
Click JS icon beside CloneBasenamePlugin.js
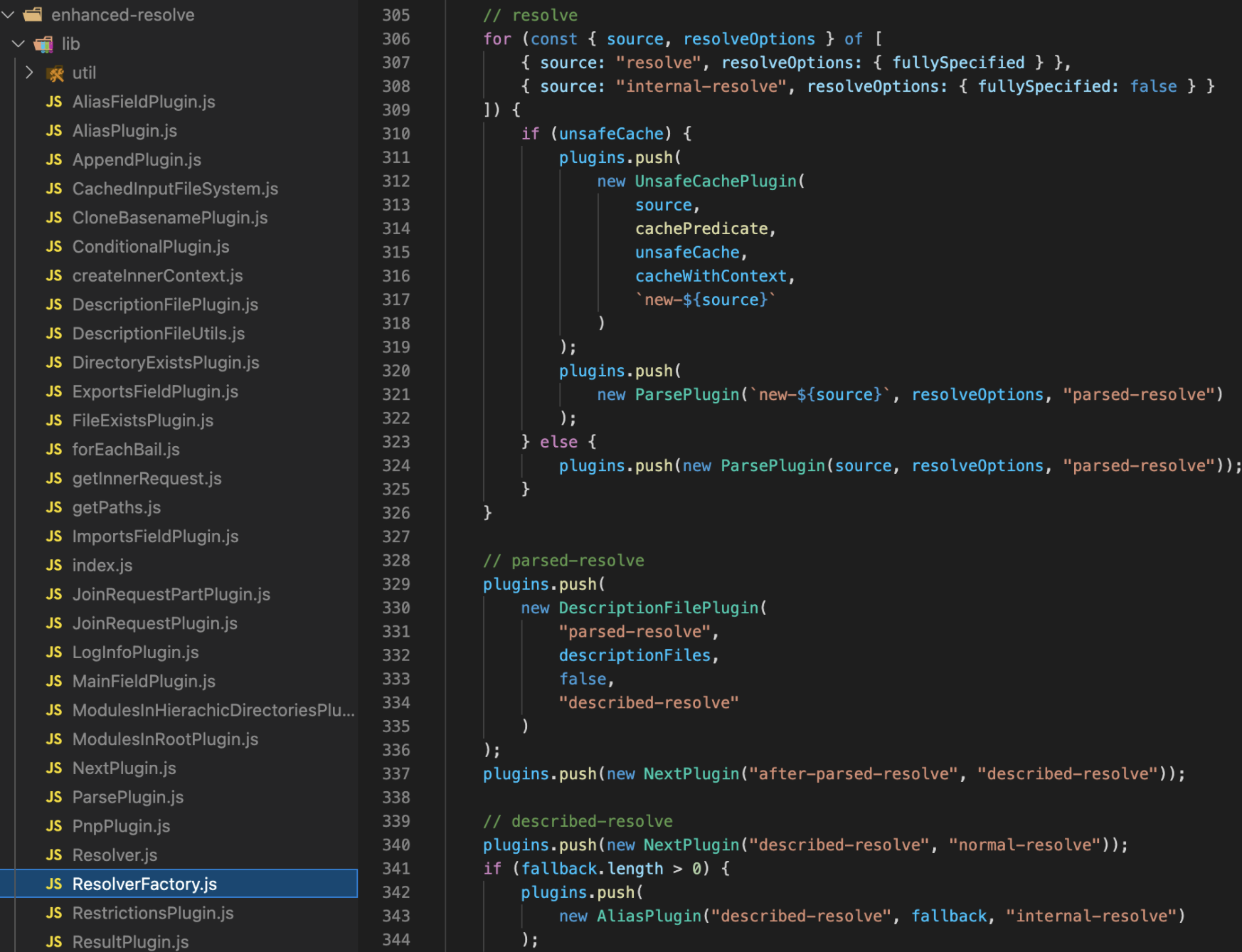point(54,218)
